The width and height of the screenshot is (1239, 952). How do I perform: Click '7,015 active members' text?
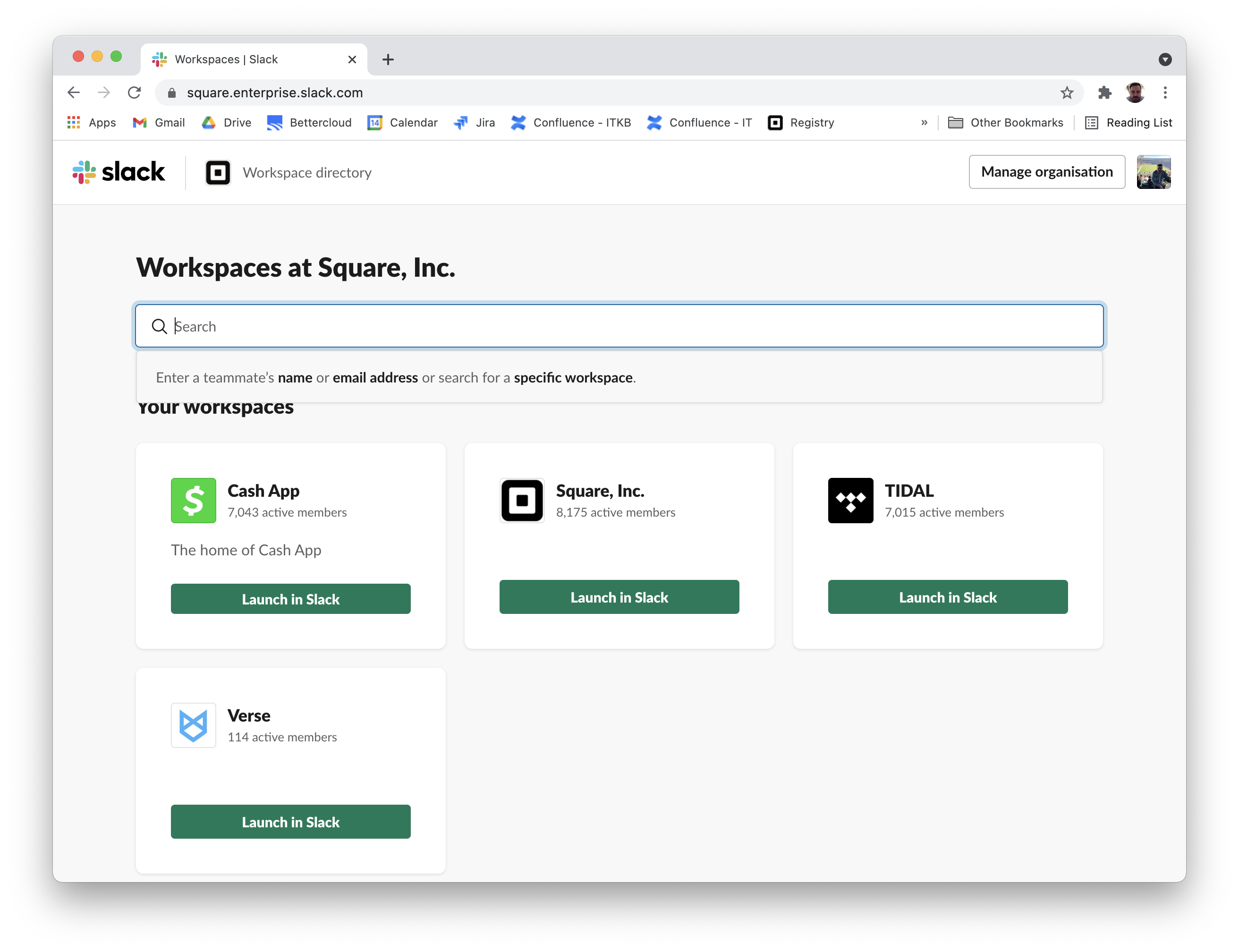[x=944, y=512]
